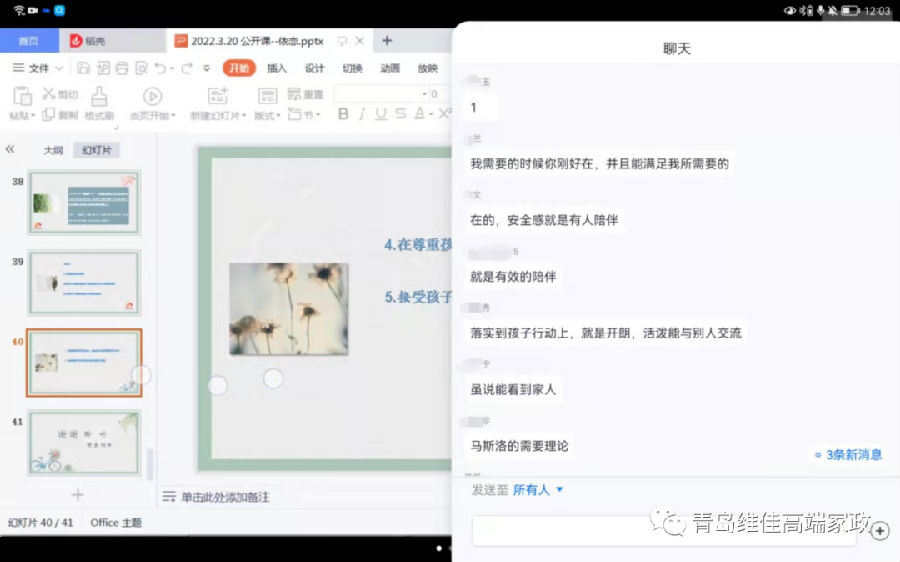Screen dimensions: 900x562
Task: Switch to the 大纲 outline view tab
Action: pos(53,150)
